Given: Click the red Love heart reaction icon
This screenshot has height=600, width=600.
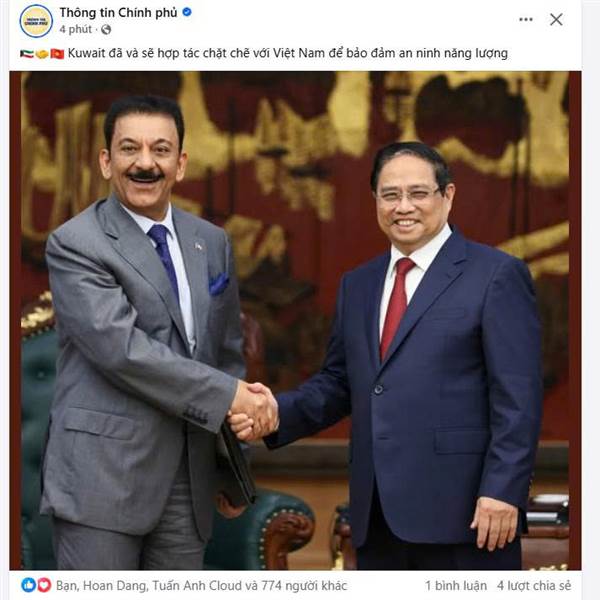Looking at the screenshot, I should point(44,585).
